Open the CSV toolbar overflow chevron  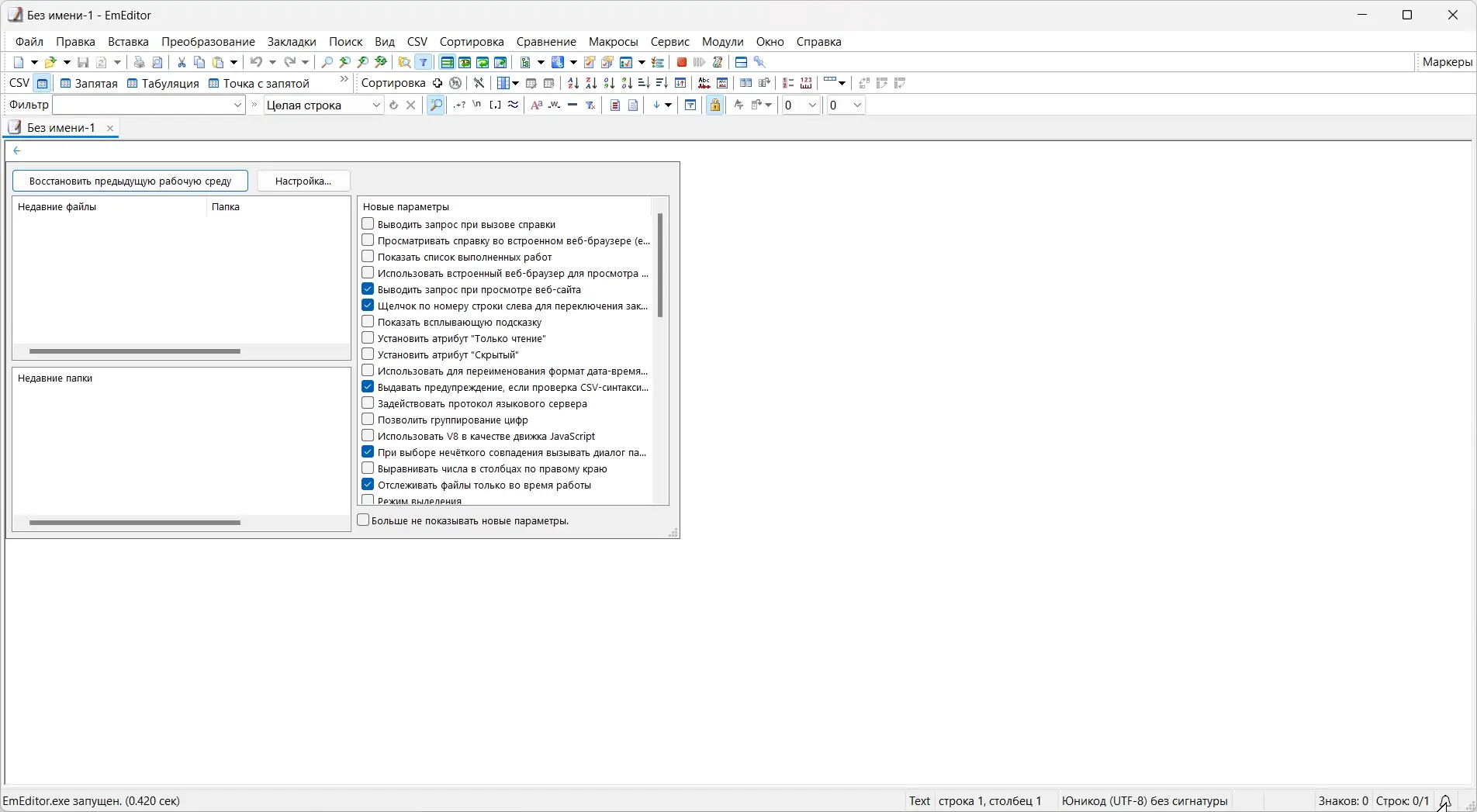pyautogui.click(x=344, y=79)
